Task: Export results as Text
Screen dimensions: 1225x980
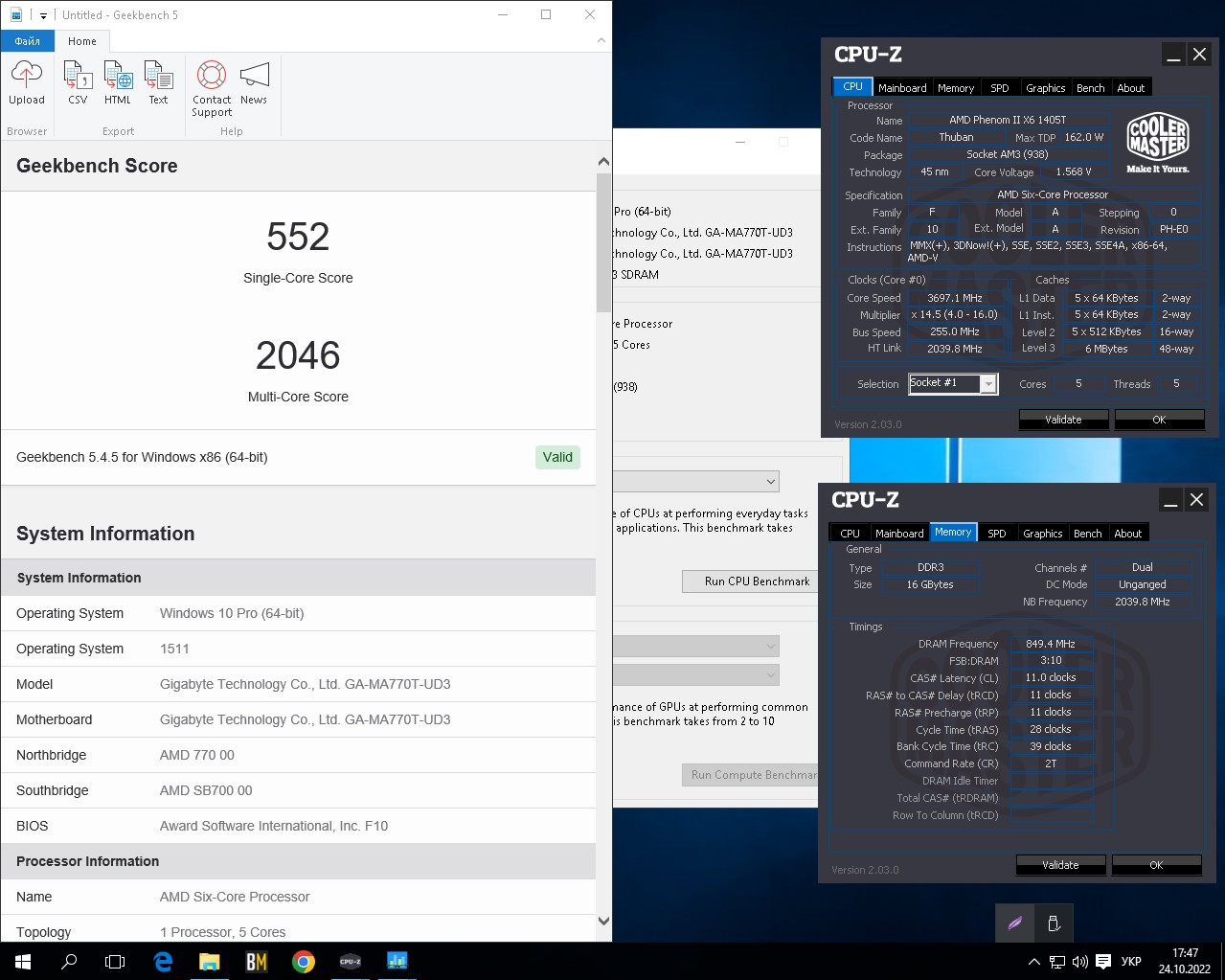Action: tap(158, 83)
